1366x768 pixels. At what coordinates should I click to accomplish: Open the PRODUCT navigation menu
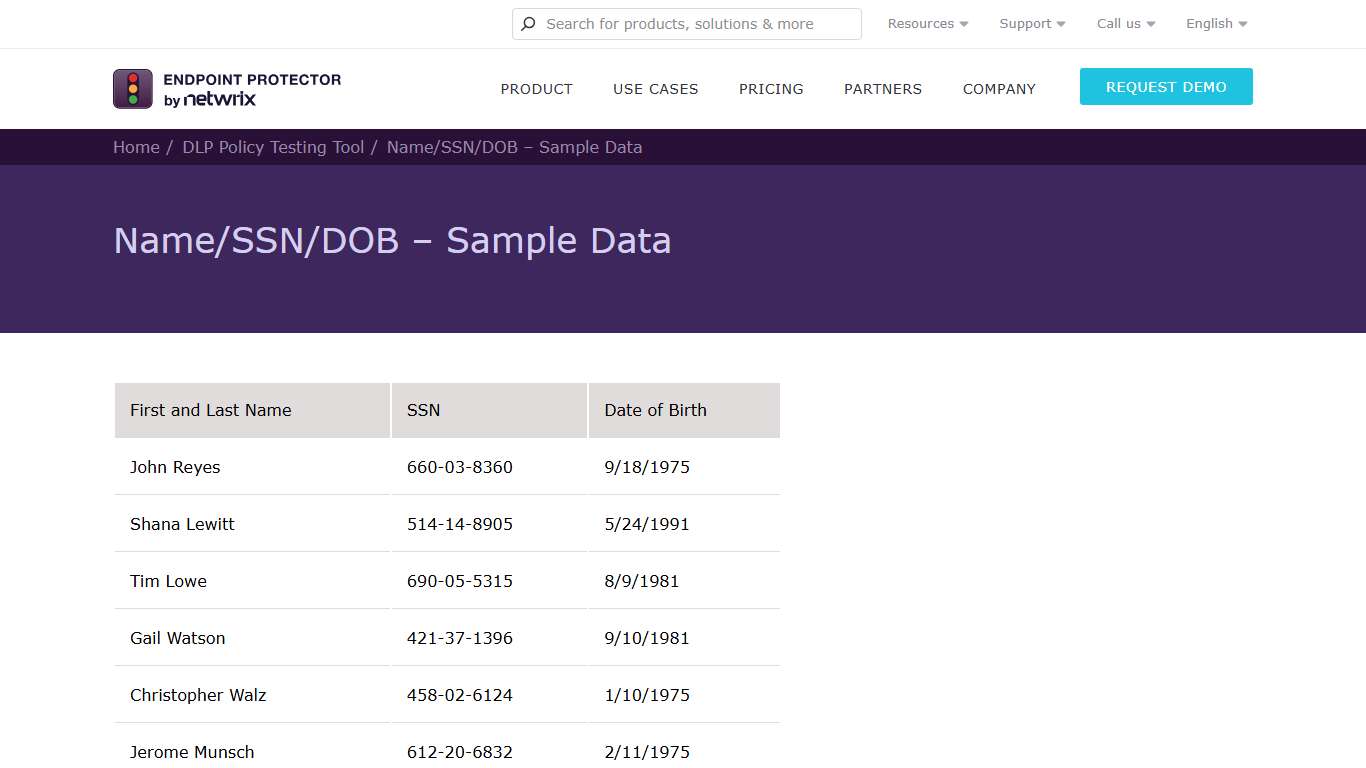pos(536,89)
